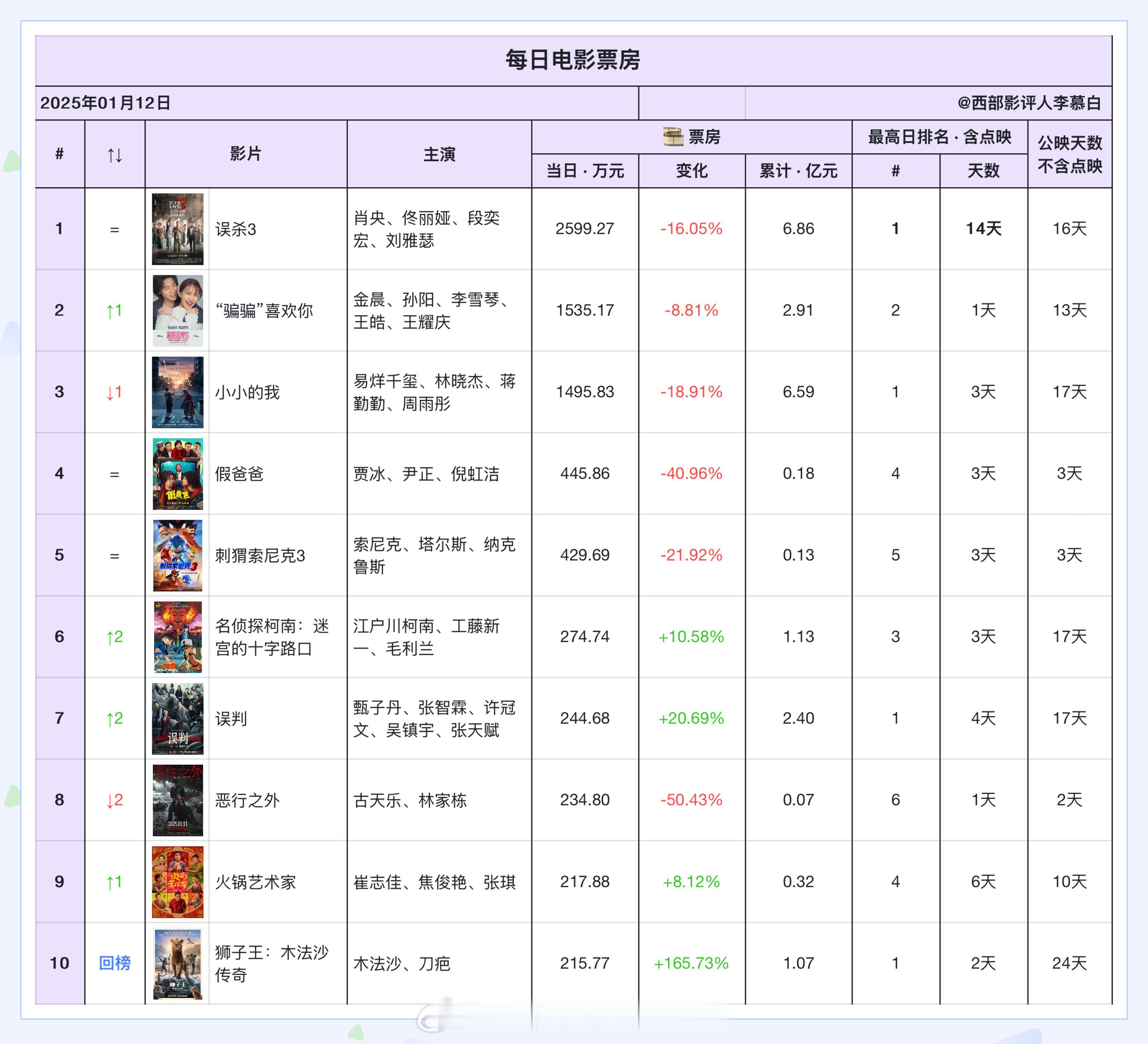Open the 误杀3 movie poster thumbnail
Viewport: 1148px width, 1044px height.
[178, 229]
